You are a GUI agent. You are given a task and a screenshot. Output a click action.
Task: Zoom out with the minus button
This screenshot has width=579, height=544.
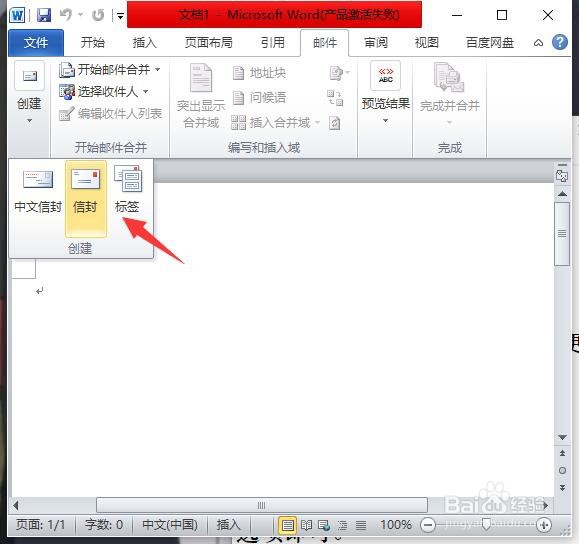[428, 525]
